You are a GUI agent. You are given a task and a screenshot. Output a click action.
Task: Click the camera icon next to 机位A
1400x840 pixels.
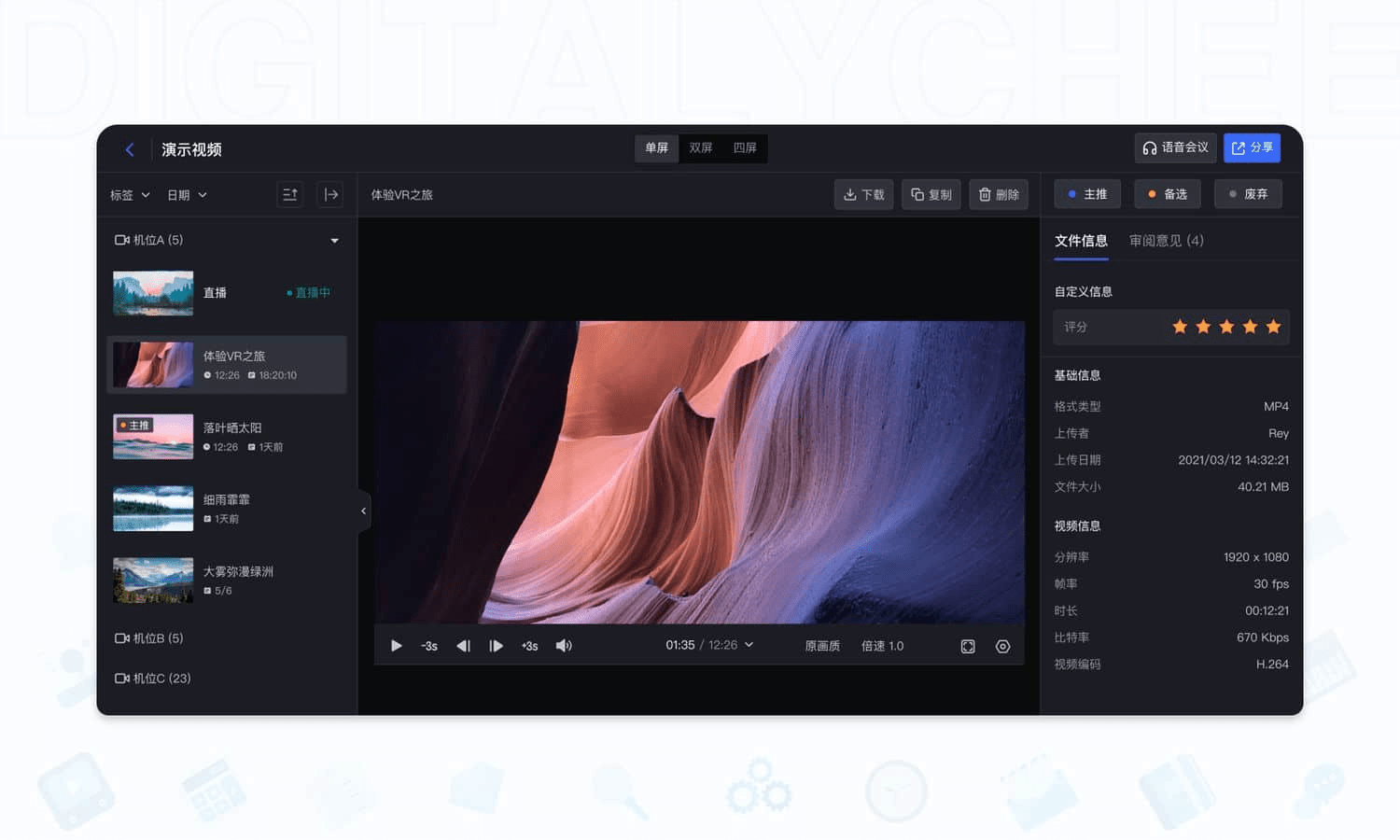pos(121,239)
